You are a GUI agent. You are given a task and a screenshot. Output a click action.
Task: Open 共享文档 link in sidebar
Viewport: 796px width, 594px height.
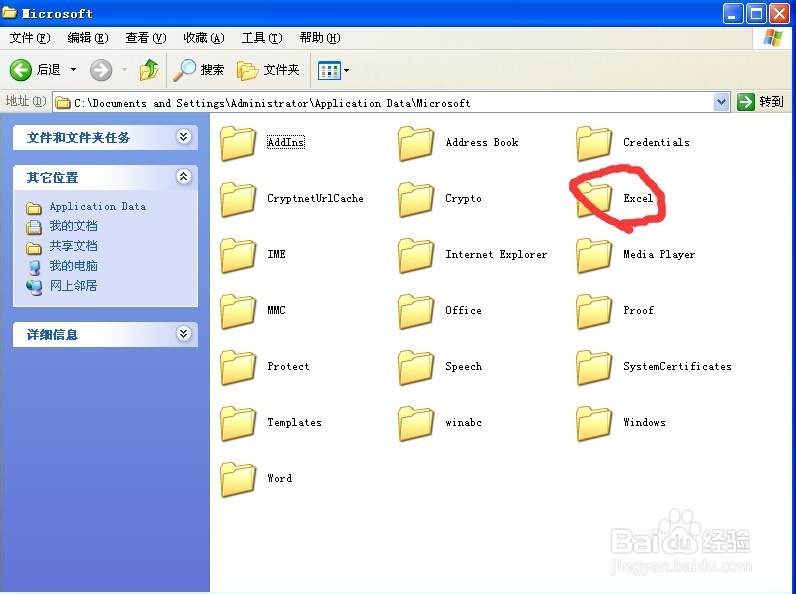(x=73, y=246)
